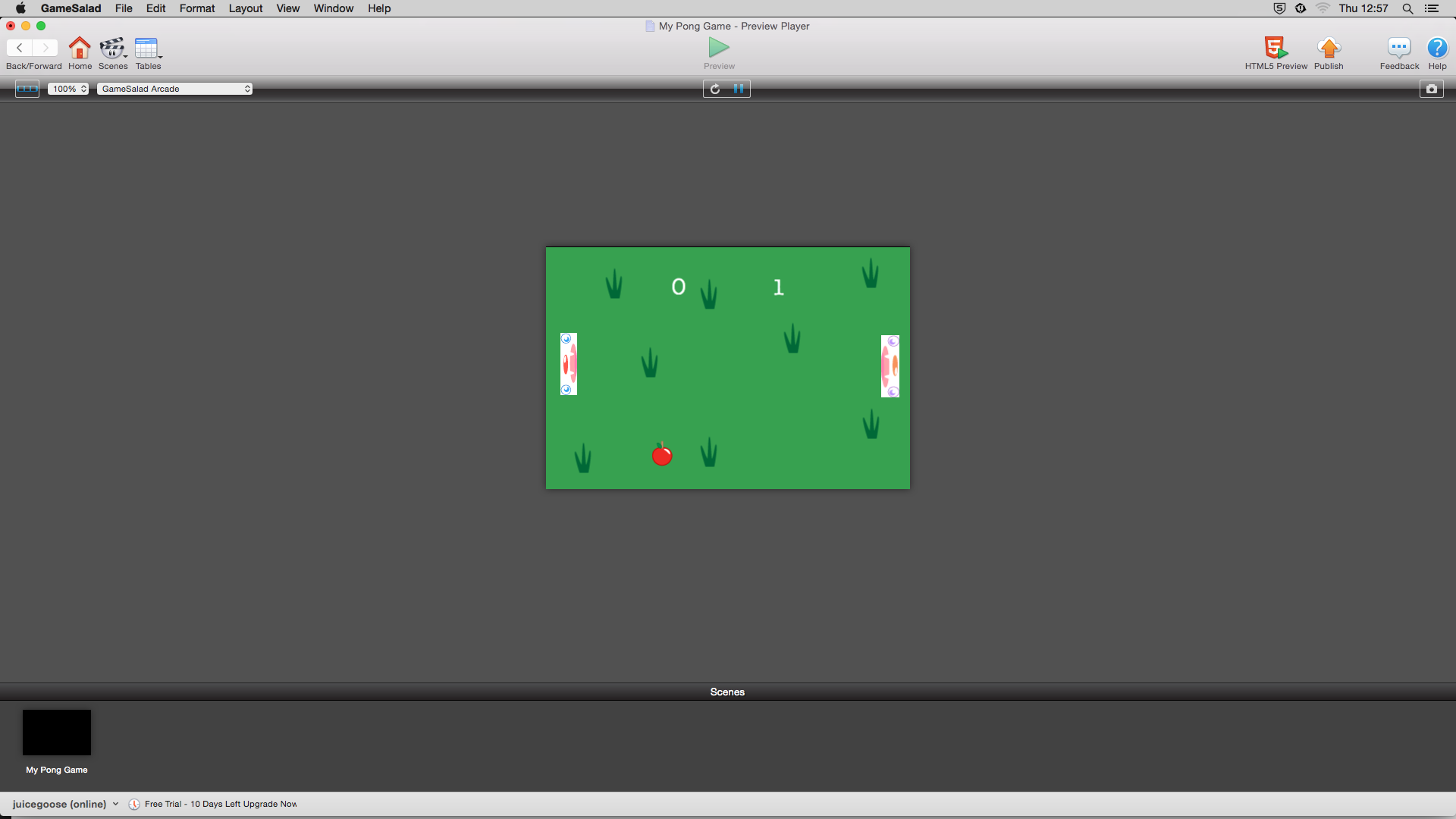Expand the juicegoose account menu
1456x819 pixels.
(x=65, y=804)
